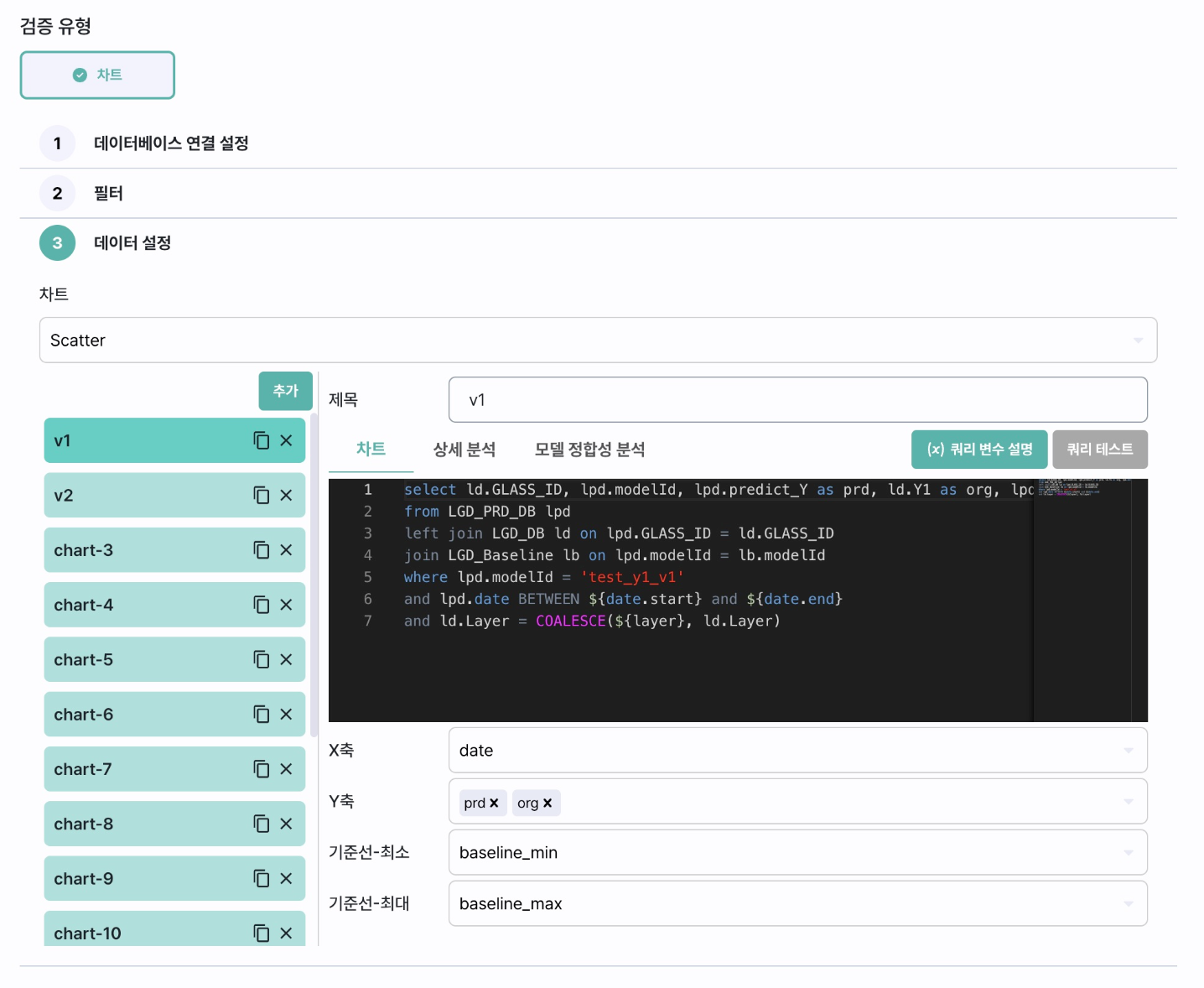1204x988 pixels.
Task: Select chart-3 in the list
Action: (x=174, y=550)
